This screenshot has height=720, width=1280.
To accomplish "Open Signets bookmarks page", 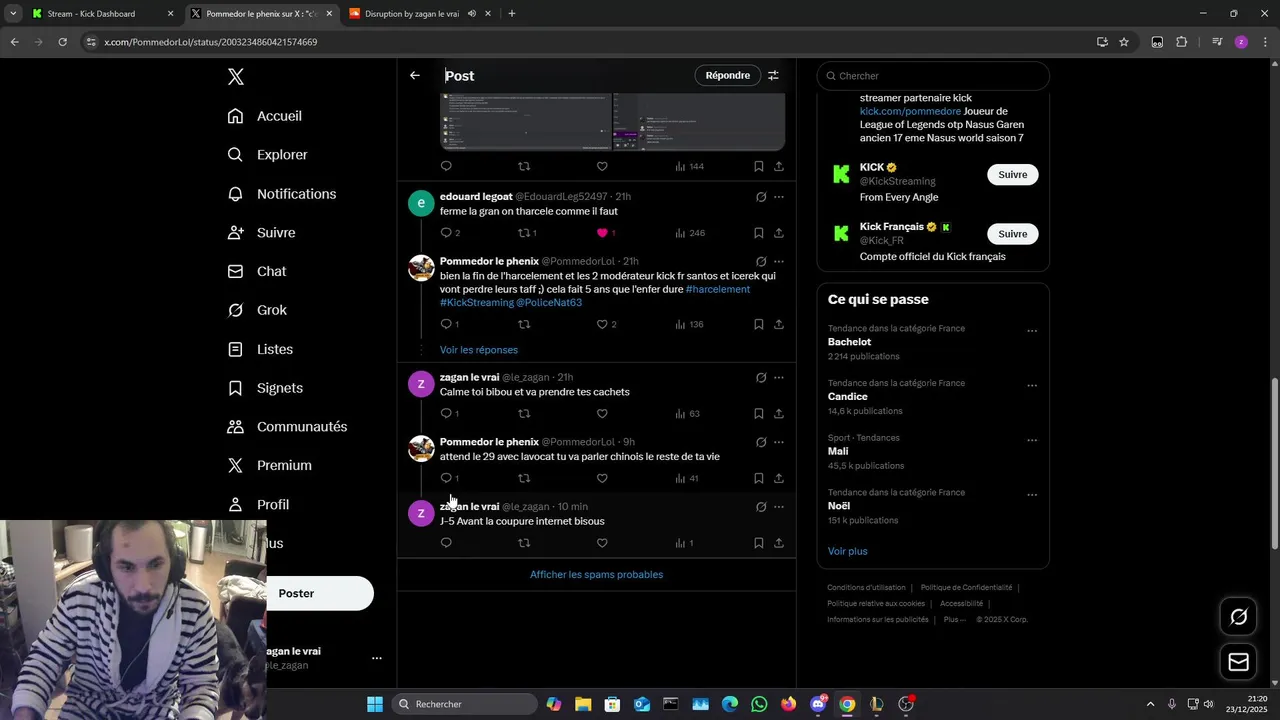I will [265, 388].
